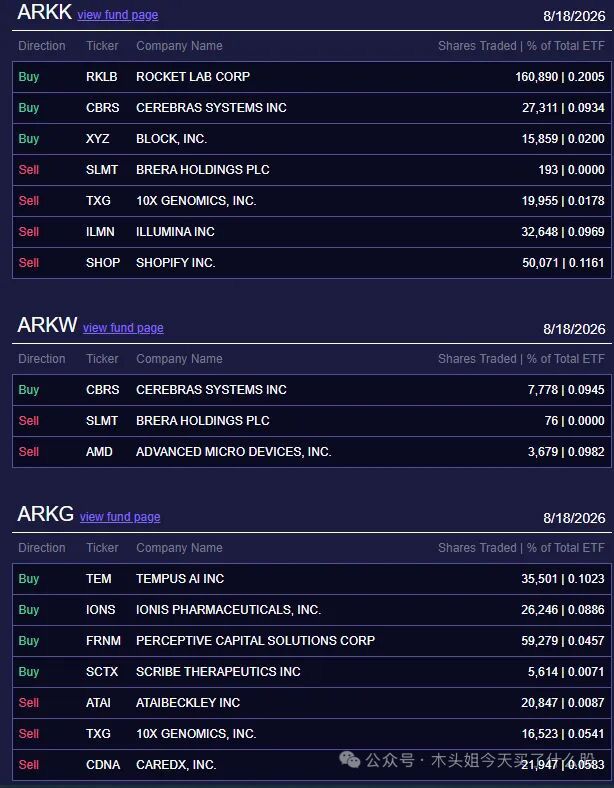614x788 pixels.
Task: Open ARKK view fund page link
Action: (x=118, y=15)
